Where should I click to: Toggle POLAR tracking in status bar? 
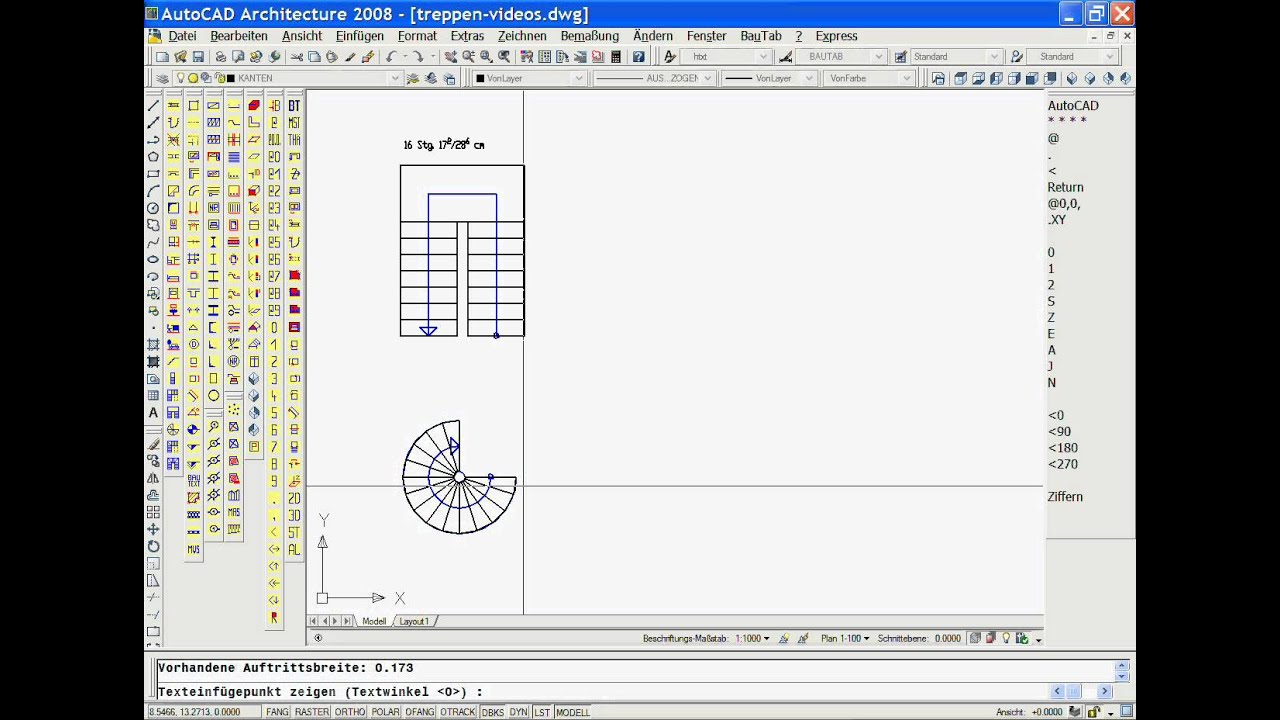click(385, 712)
